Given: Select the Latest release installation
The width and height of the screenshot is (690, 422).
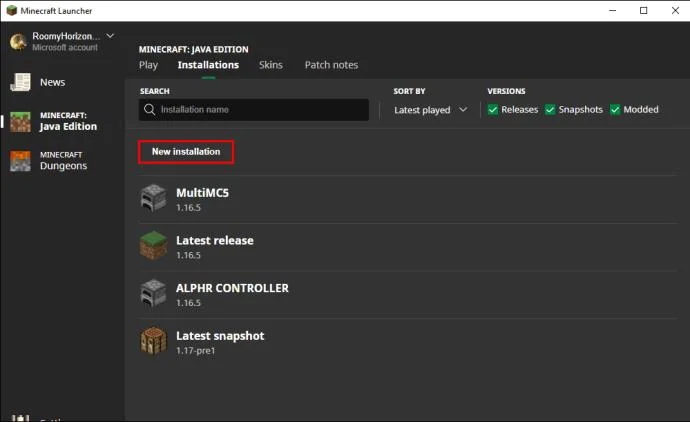Looking at the screenshot, I should (x=408, y=246).
